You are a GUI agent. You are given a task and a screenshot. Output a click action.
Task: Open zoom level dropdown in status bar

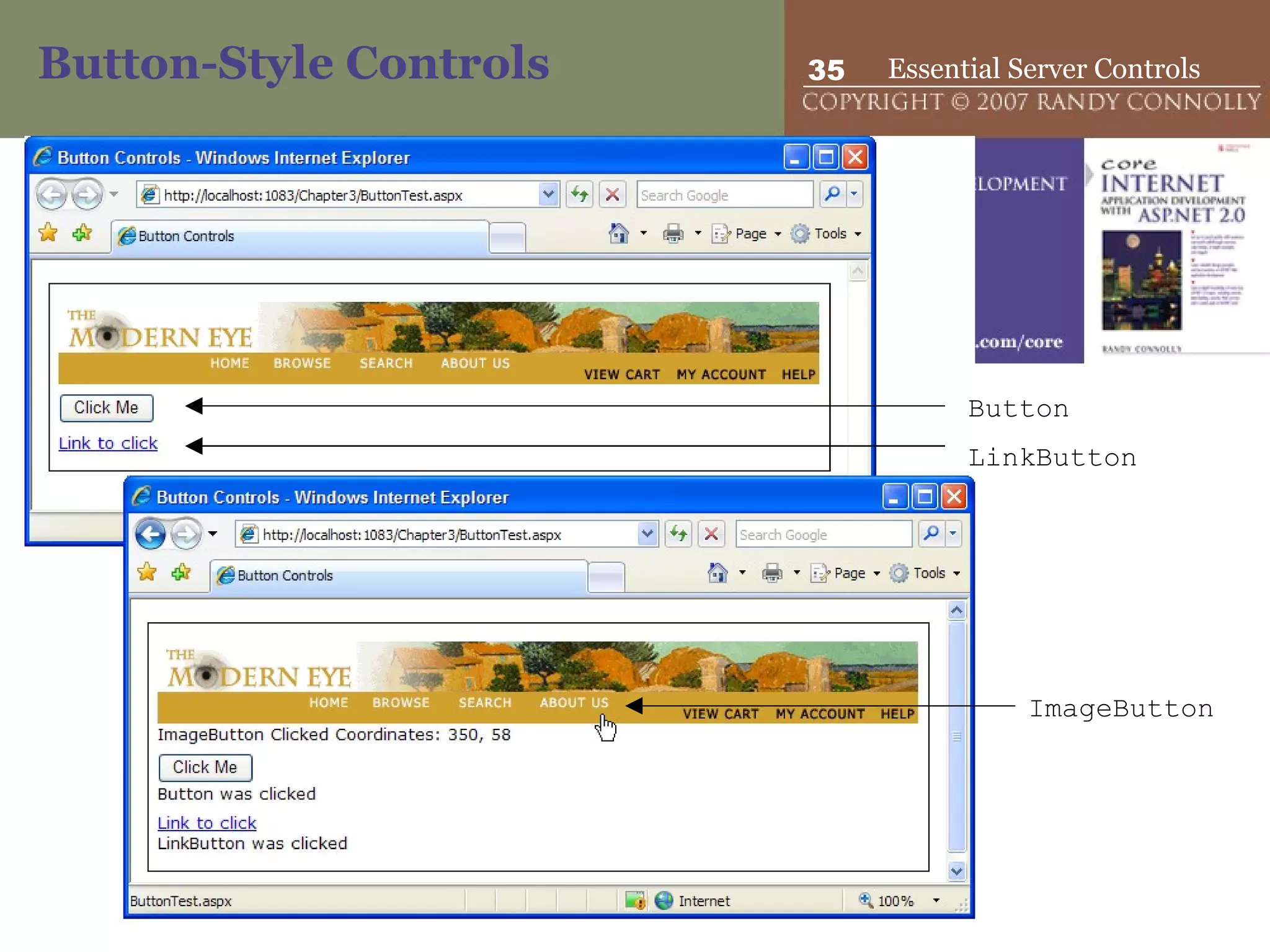pos(936,901)
